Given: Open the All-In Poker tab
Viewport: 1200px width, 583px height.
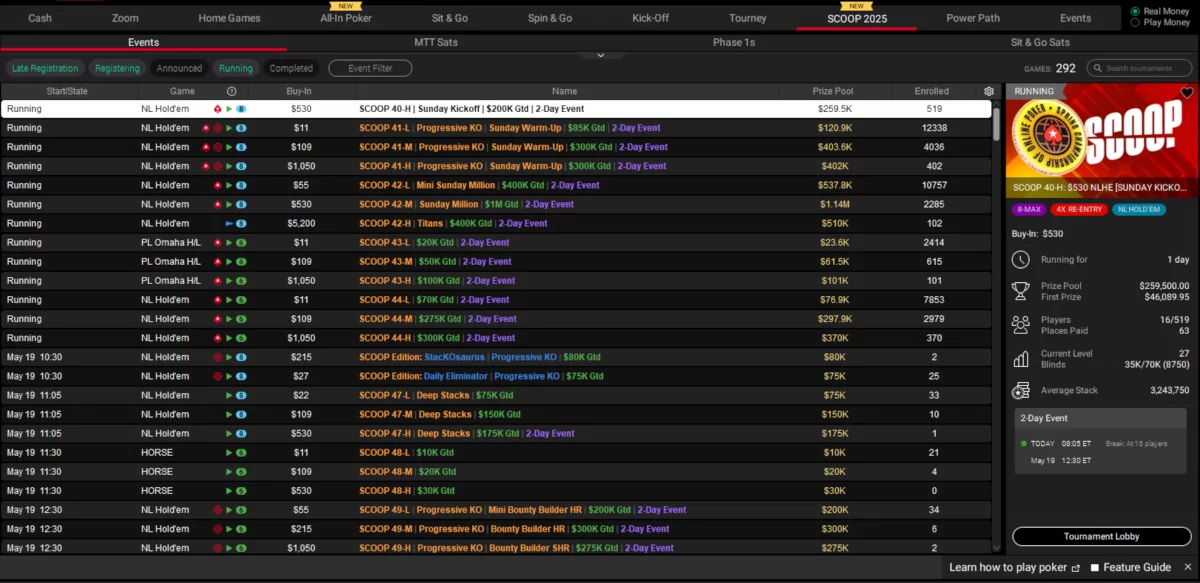Looking at the screenshot, I should (346, 18).
